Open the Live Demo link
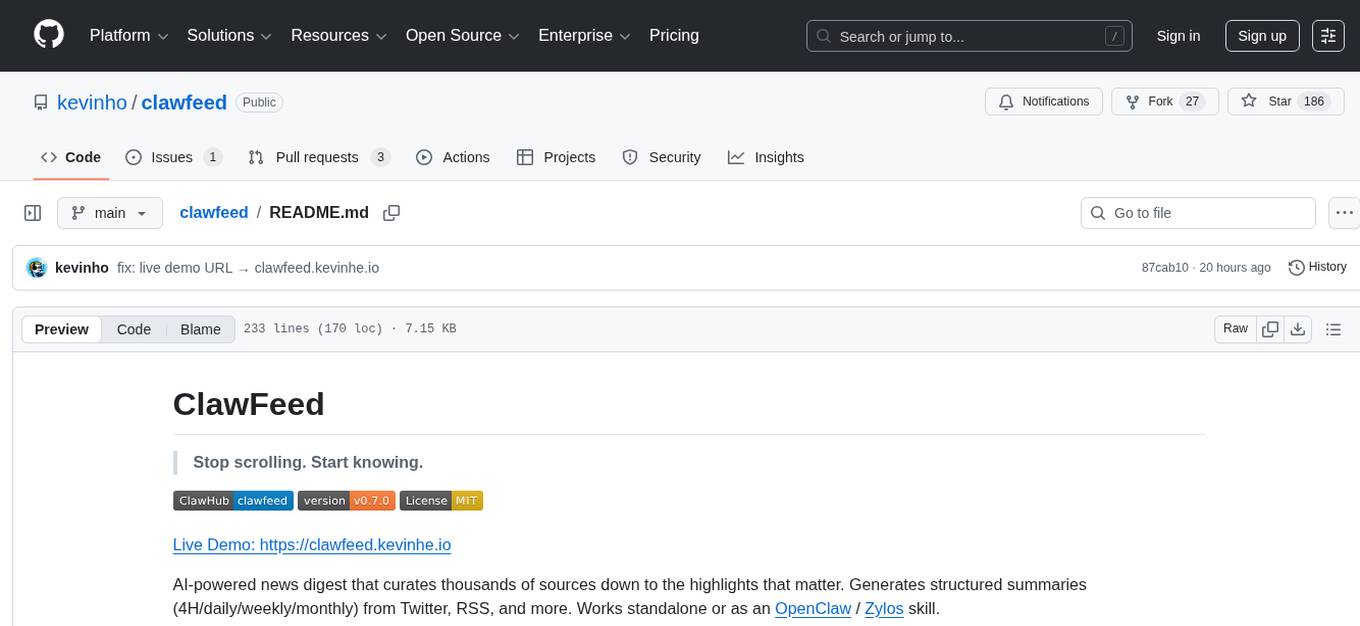 pos(312,545)
